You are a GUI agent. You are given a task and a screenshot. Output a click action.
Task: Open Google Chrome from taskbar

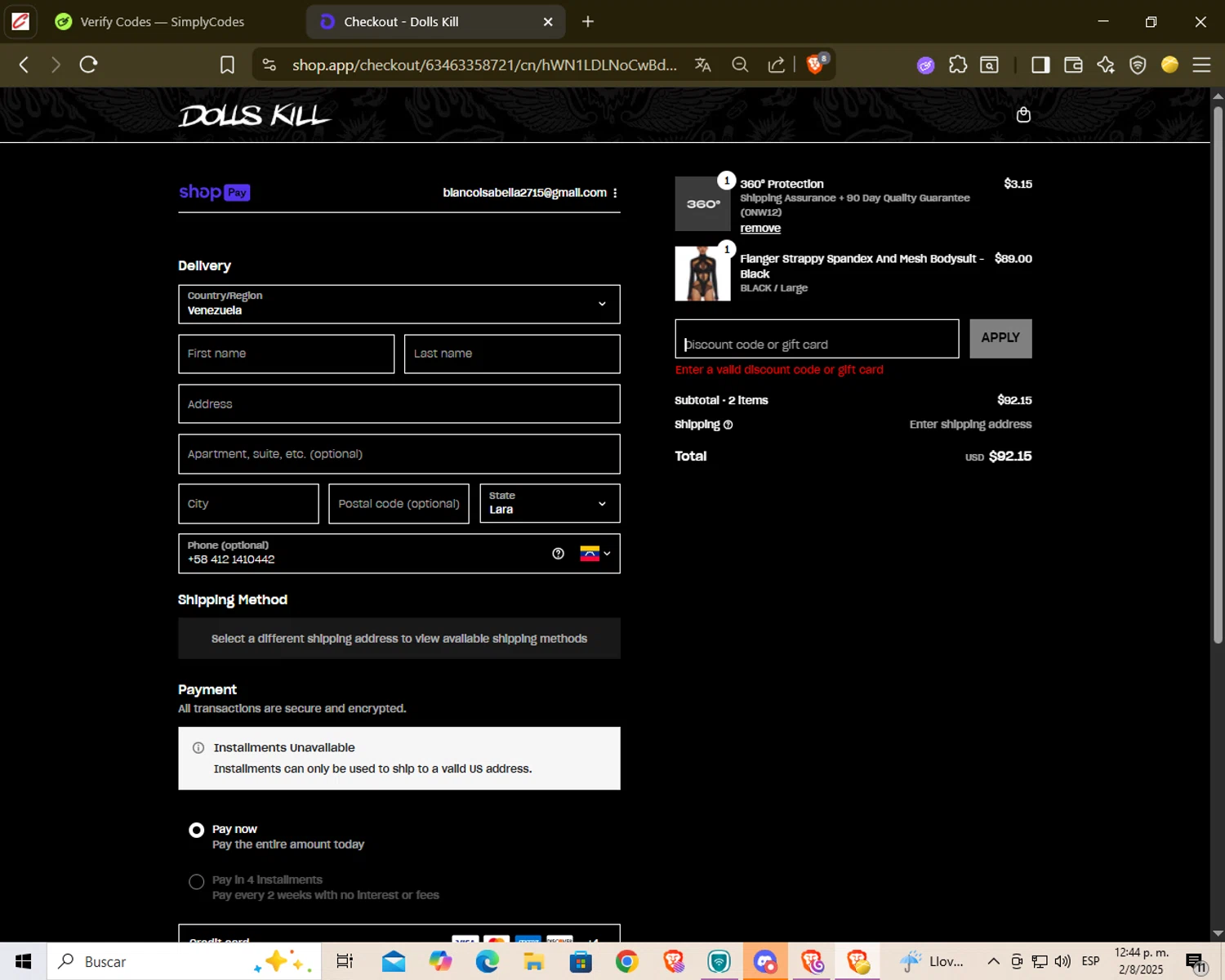point(627,961)
